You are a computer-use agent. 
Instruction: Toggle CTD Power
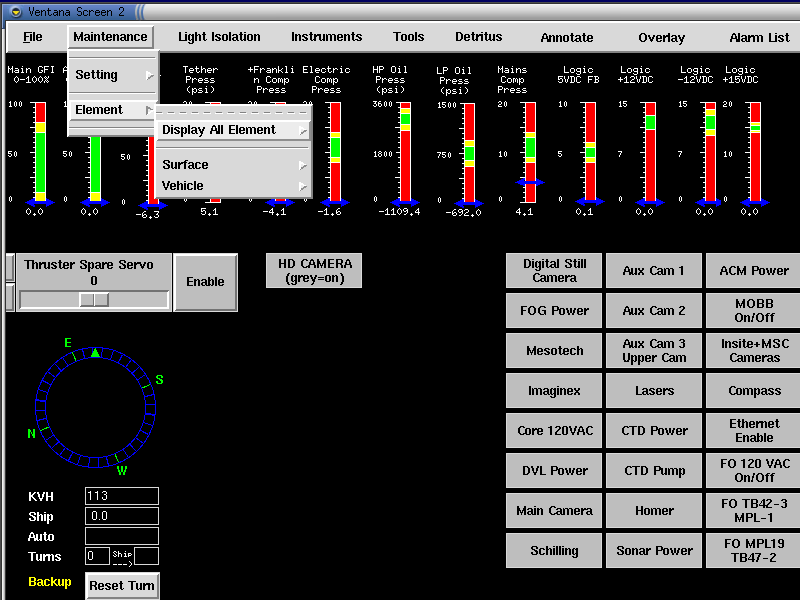click(654, 431)
